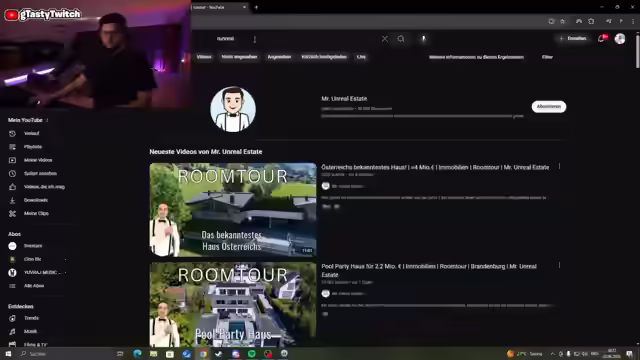Select the Videos filter chip
Image resolution: width=640 pixels, height=360 pixels.
click(204, 57)
